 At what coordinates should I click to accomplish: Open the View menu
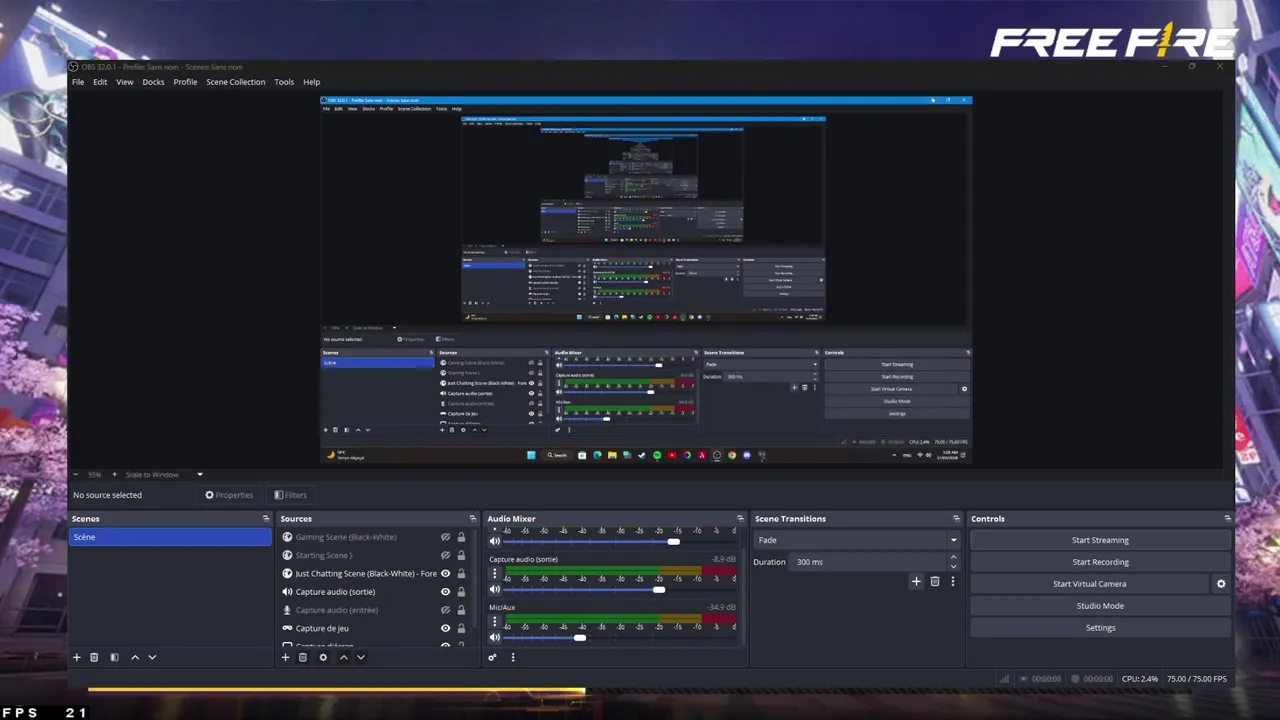[x=125, y=82]
